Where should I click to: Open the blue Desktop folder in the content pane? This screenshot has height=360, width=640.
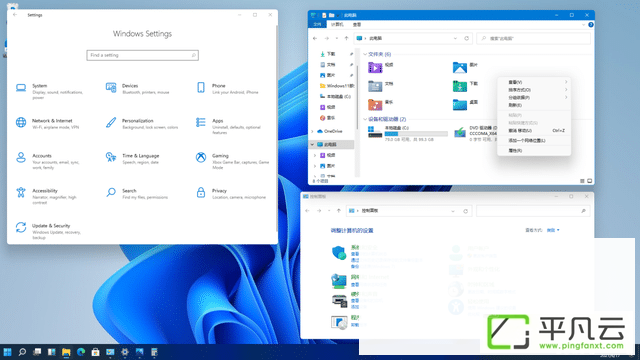coord(460,104)
